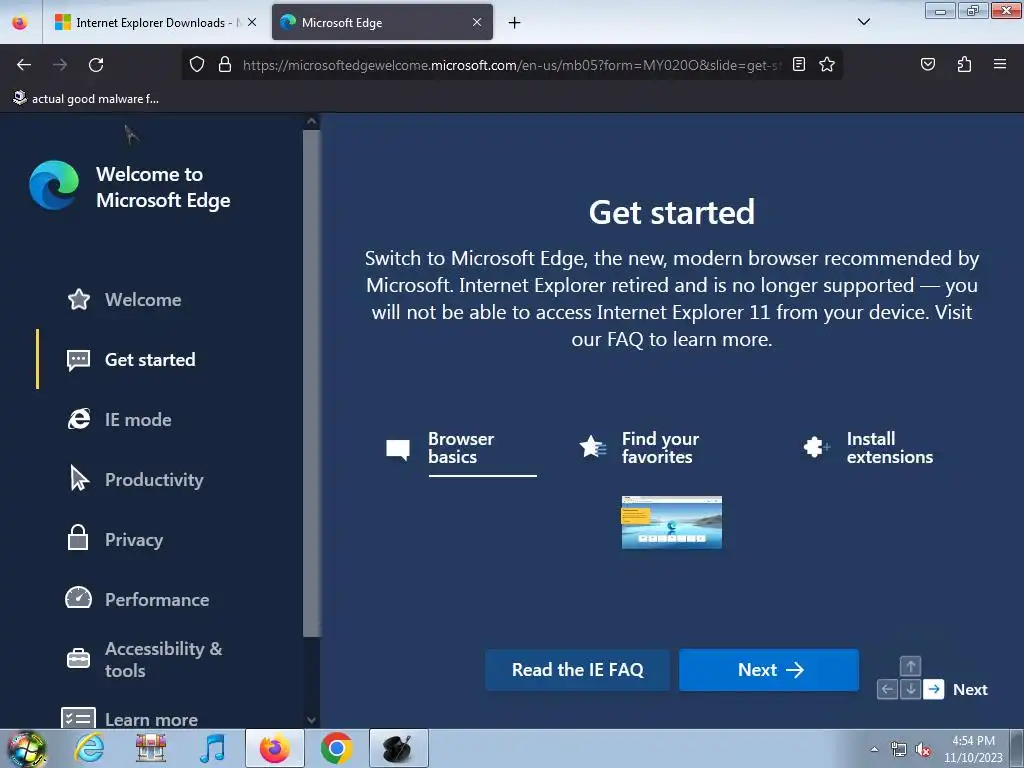
Task: Go back with the browser back arrow
Action: point(24,65)
